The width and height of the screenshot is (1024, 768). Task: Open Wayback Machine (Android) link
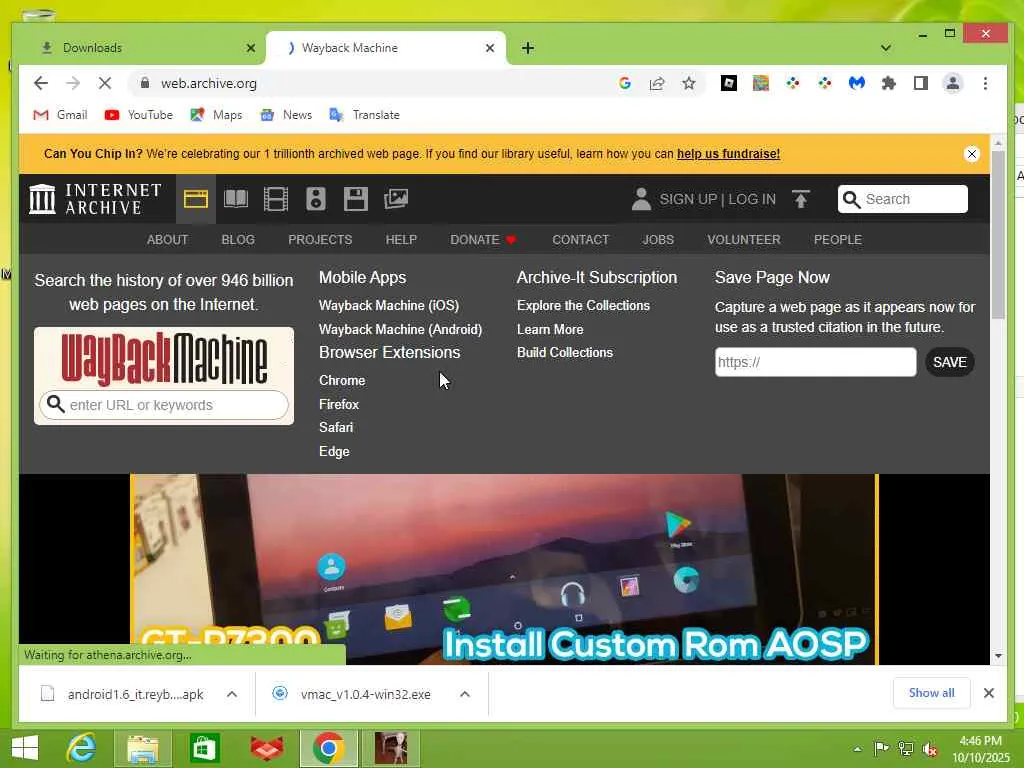click(400, 329)
